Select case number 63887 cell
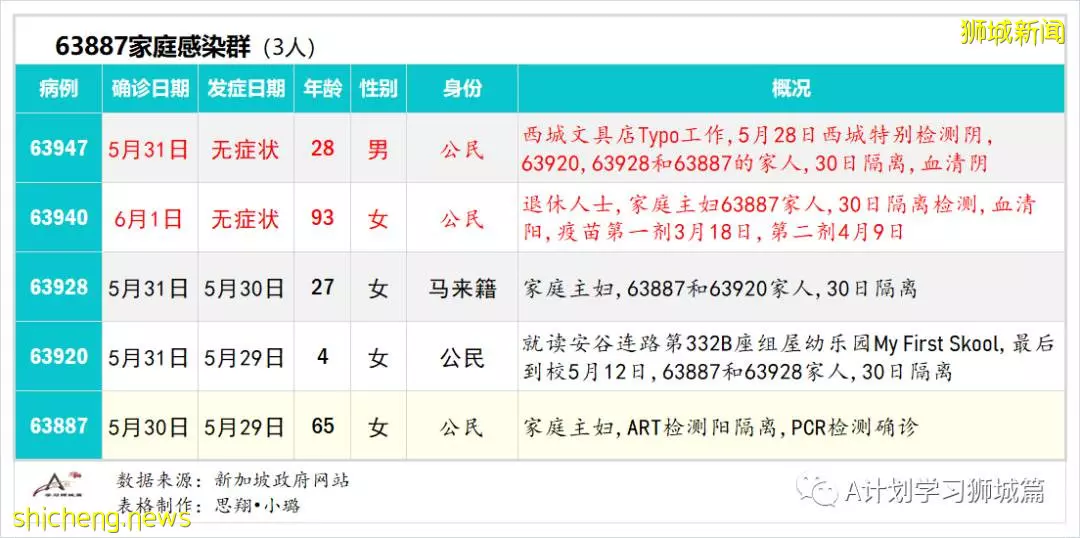1080x538 pixels. click(x=59, y=426)
